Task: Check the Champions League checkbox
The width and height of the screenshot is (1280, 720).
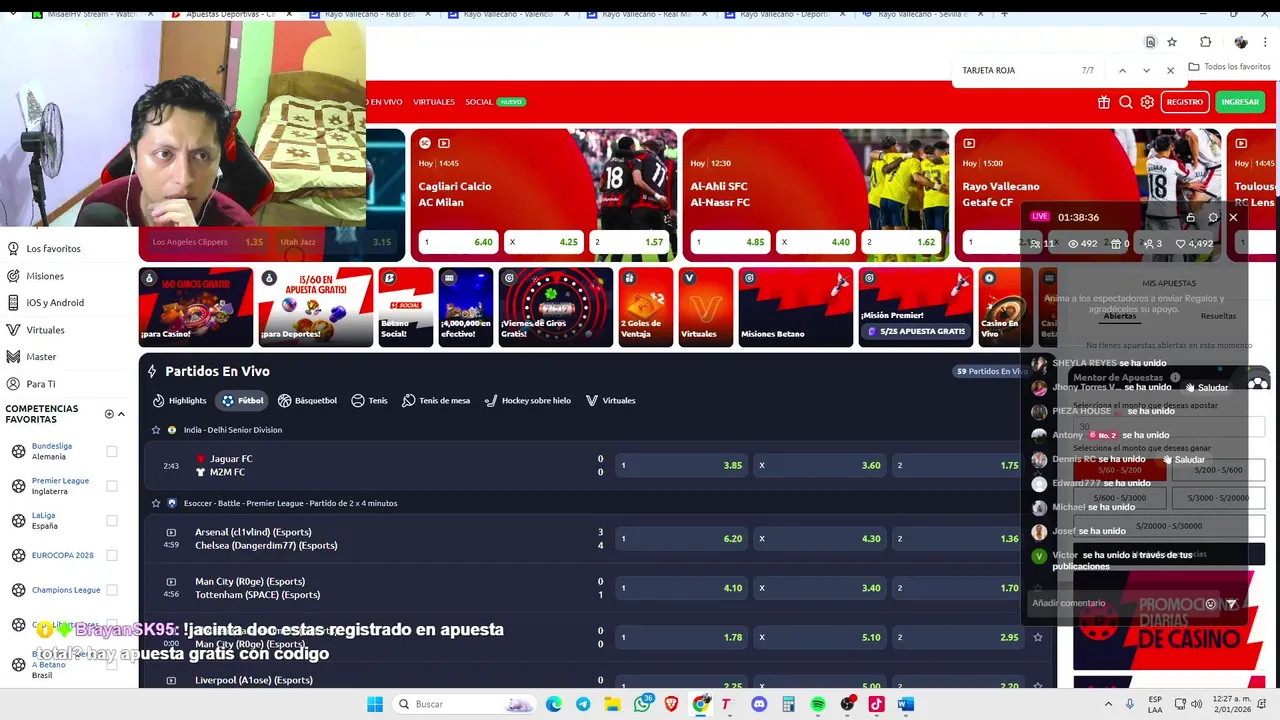Action: [112, 590]
